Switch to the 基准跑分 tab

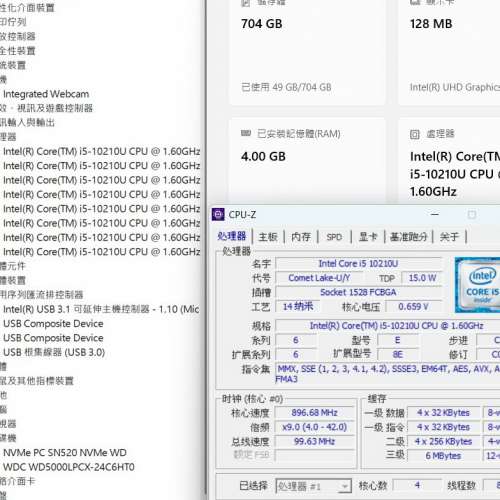408,237
